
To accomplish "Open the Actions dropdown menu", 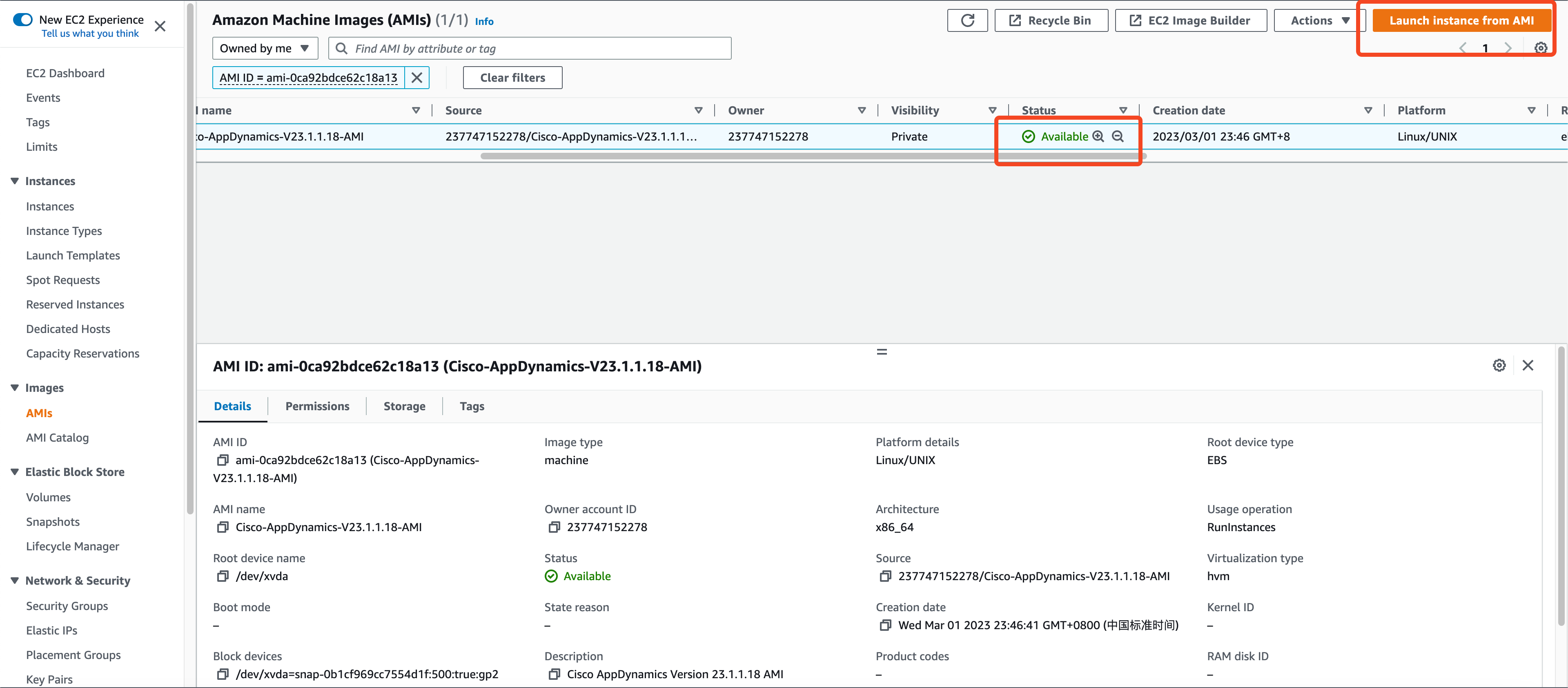I will 1320,21.
